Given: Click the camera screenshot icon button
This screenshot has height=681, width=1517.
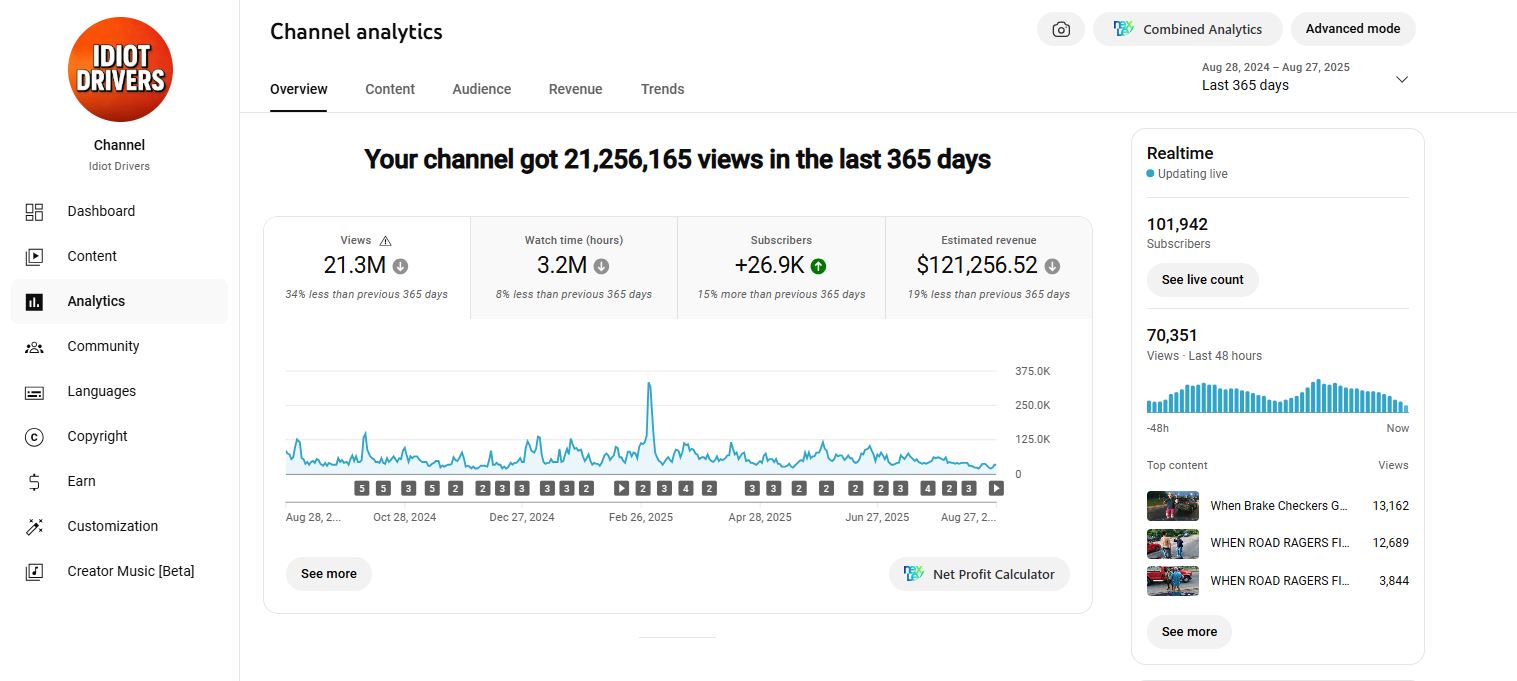Looking at the screenshot, I should point(1061,29).
